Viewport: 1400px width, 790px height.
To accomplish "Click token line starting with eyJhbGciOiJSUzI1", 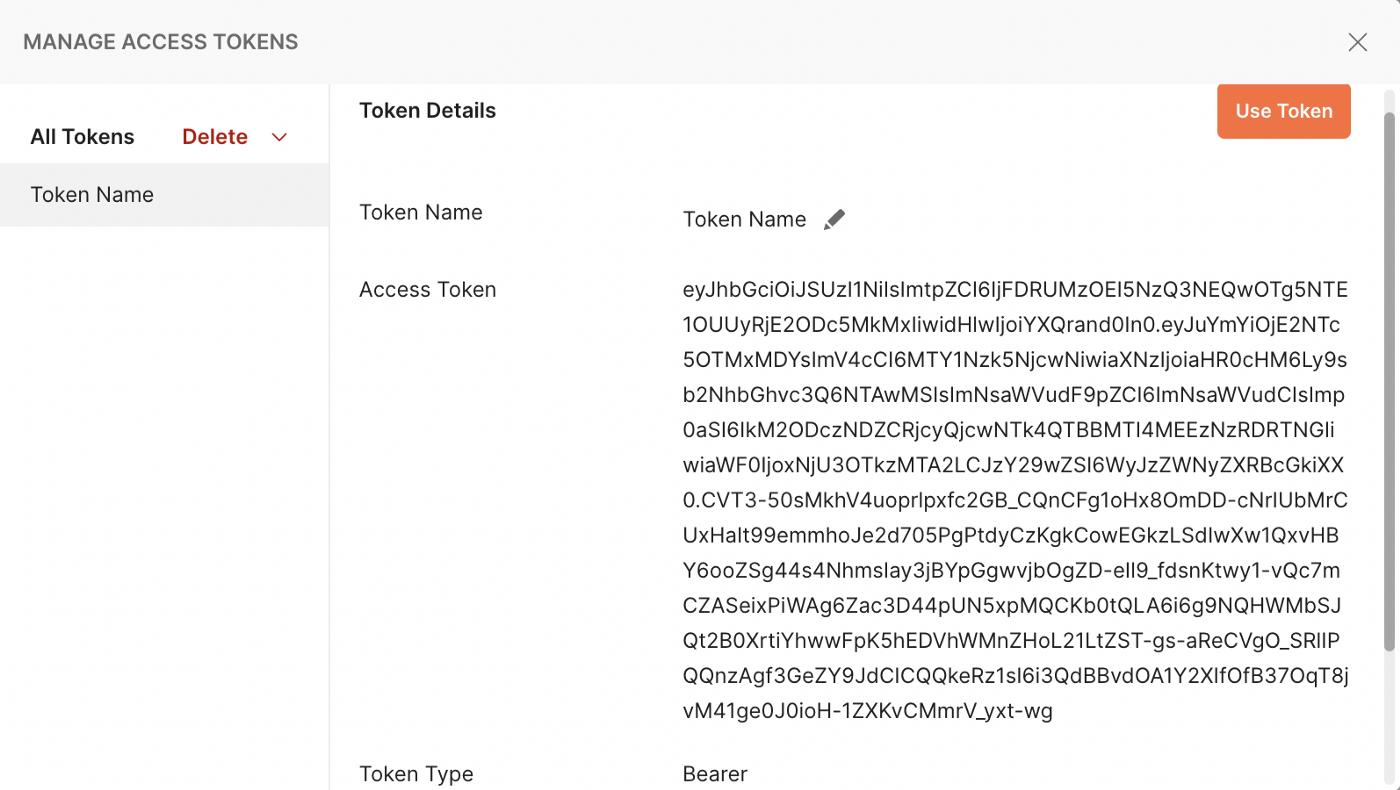I will (x=1015, y=290).
